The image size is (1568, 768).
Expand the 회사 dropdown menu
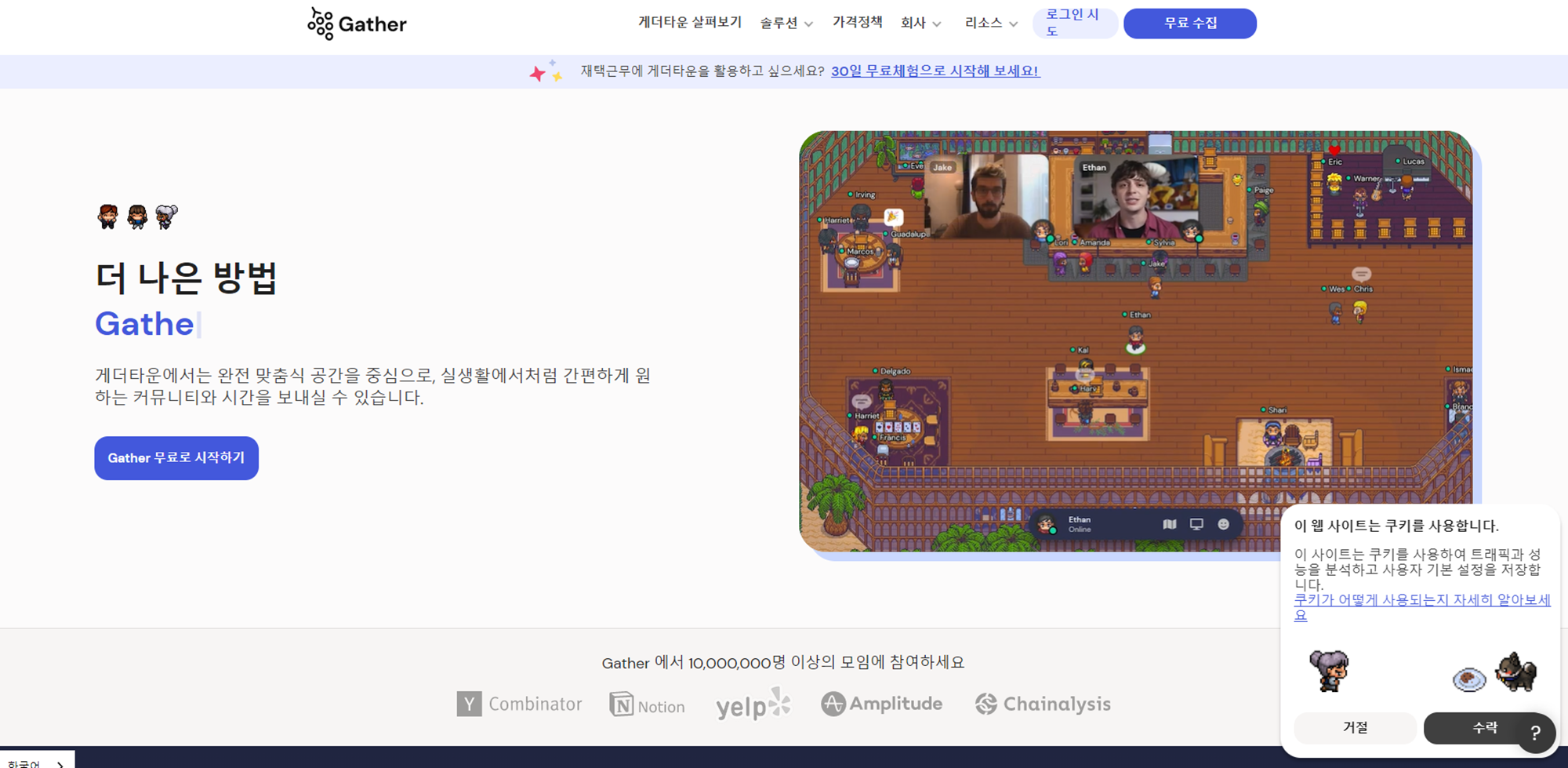click(921, 24)
